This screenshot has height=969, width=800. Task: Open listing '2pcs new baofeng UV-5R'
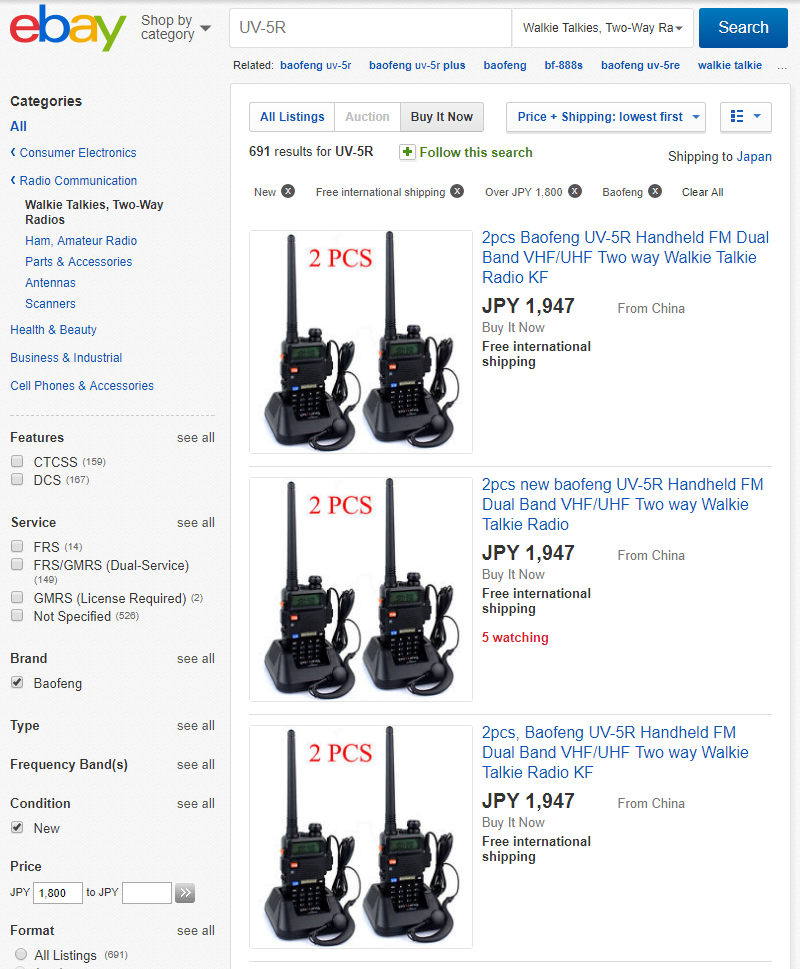[x=622, y=504]
